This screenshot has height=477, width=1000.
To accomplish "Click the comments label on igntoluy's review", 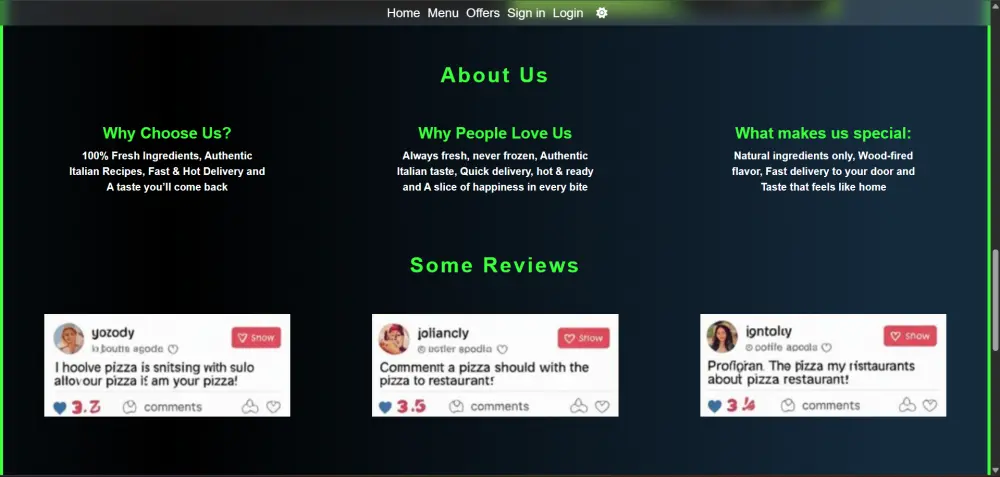I will (x=831, y=405).
